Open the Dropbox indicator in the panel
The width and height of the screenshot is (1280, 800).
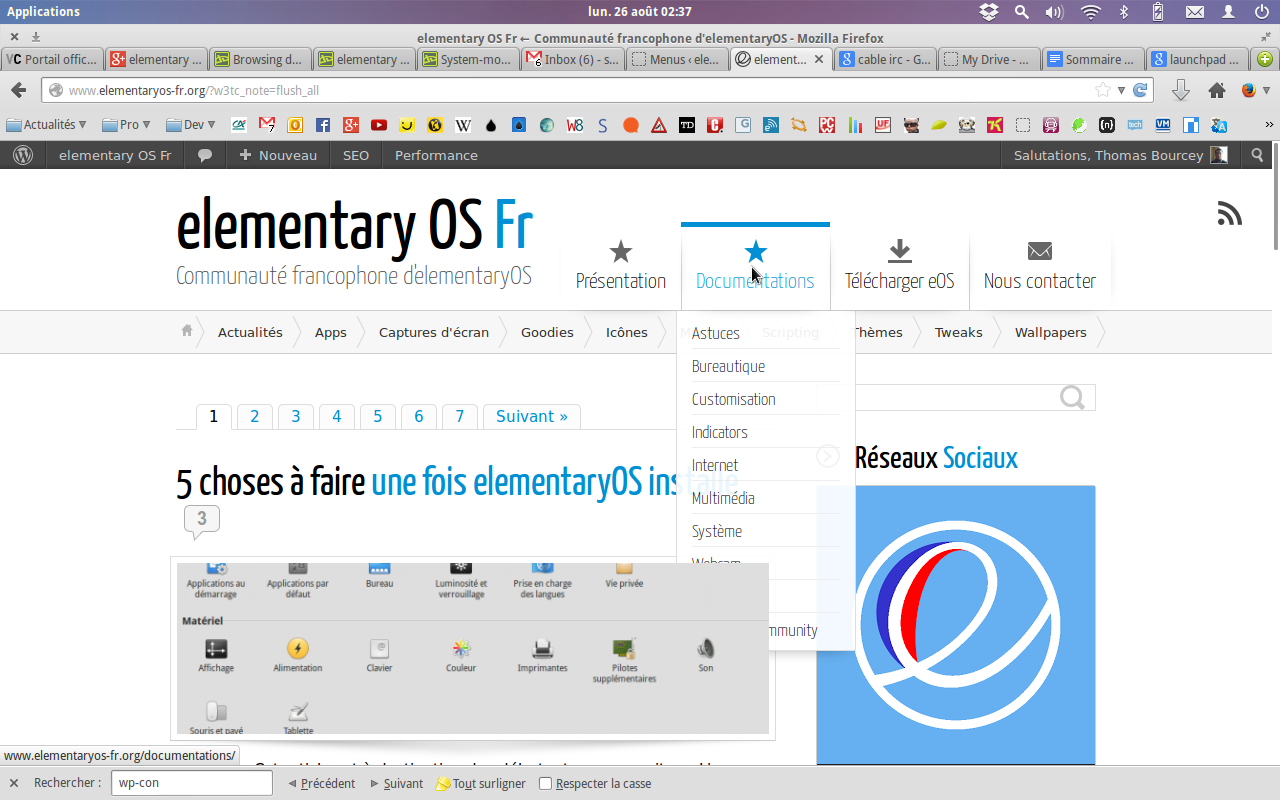[989, 12]
